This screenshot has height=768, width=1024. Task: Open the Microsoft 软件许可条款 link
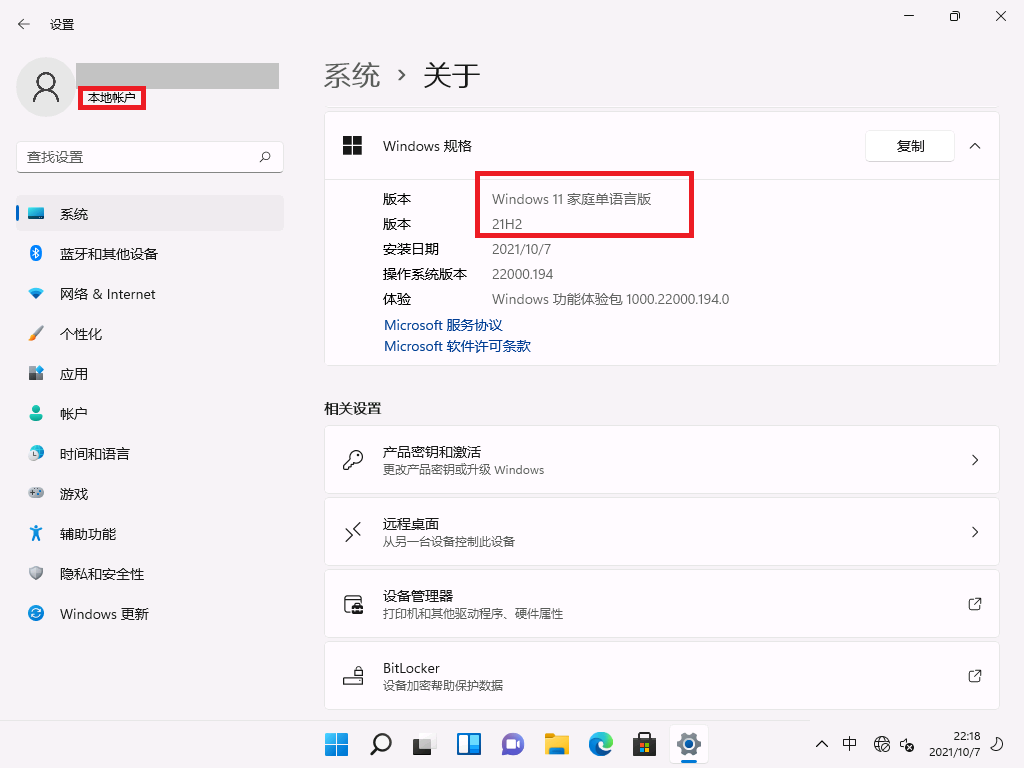[457, 346]
